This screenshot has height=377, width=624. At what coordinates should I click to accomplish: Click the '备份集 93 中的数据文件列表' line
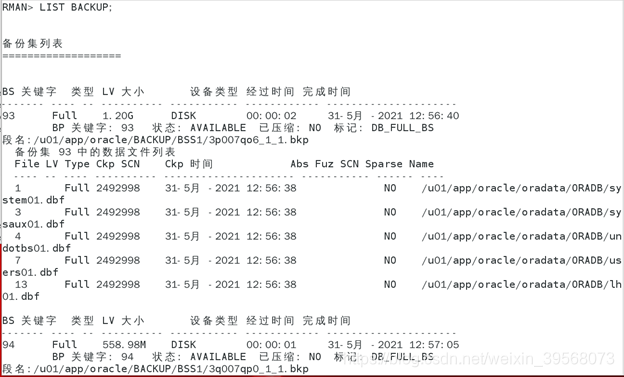point(95,152)
